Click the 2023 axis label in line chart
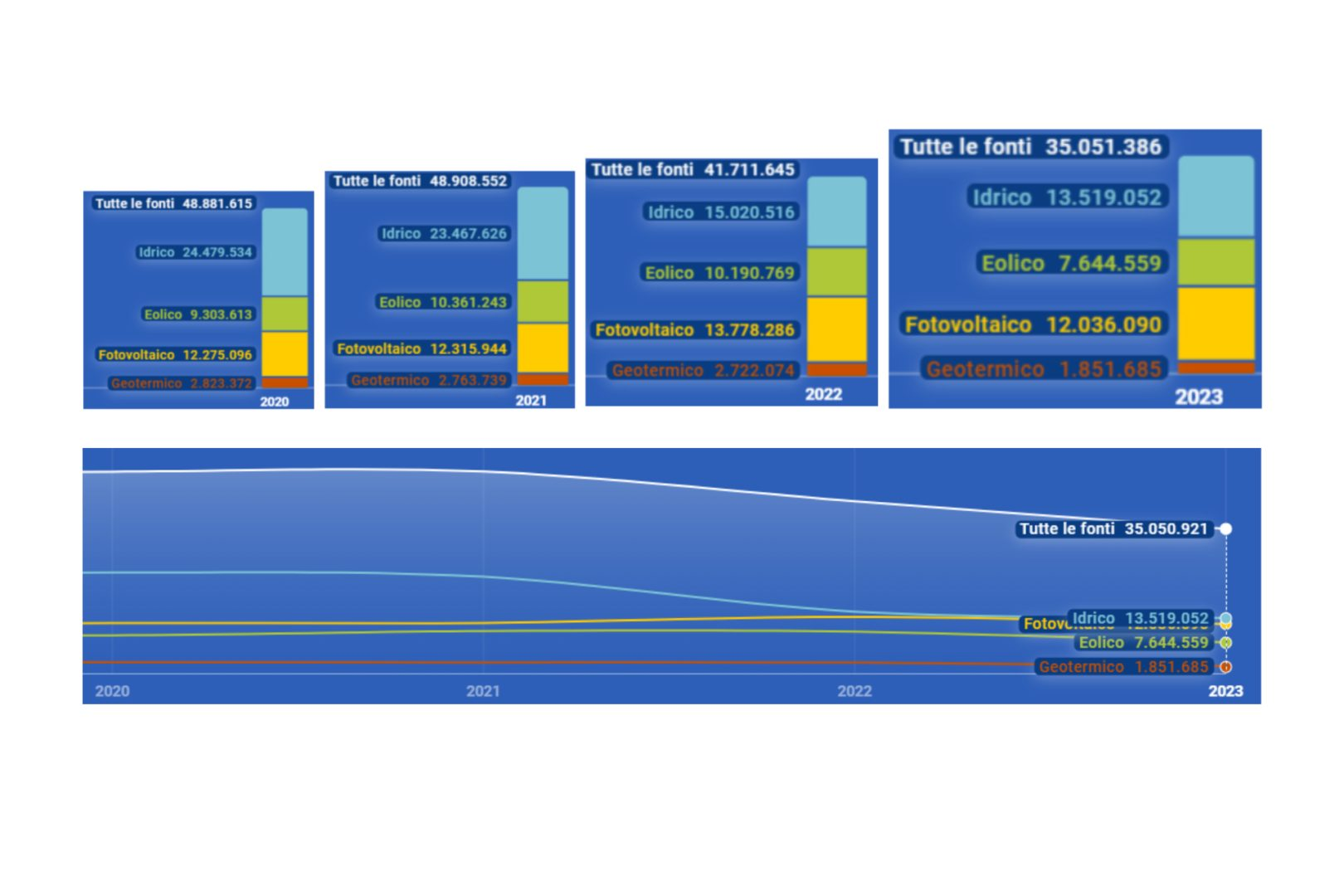The width and height of the screenshot is (1344, 896). click(1225, 691)
